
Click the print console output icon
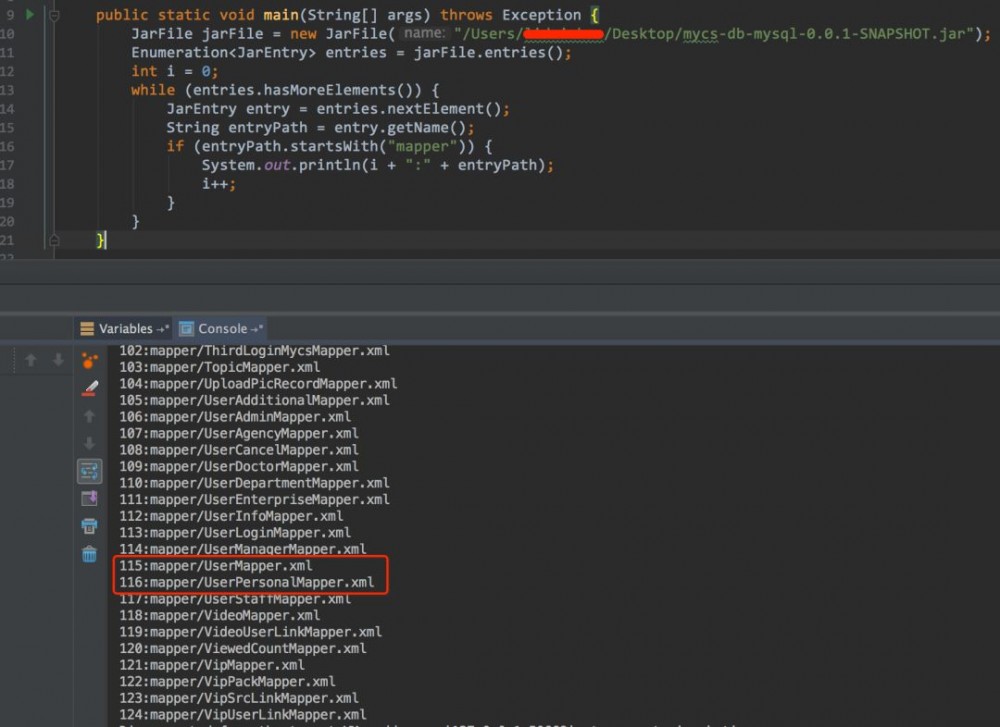tap(89, 526)
